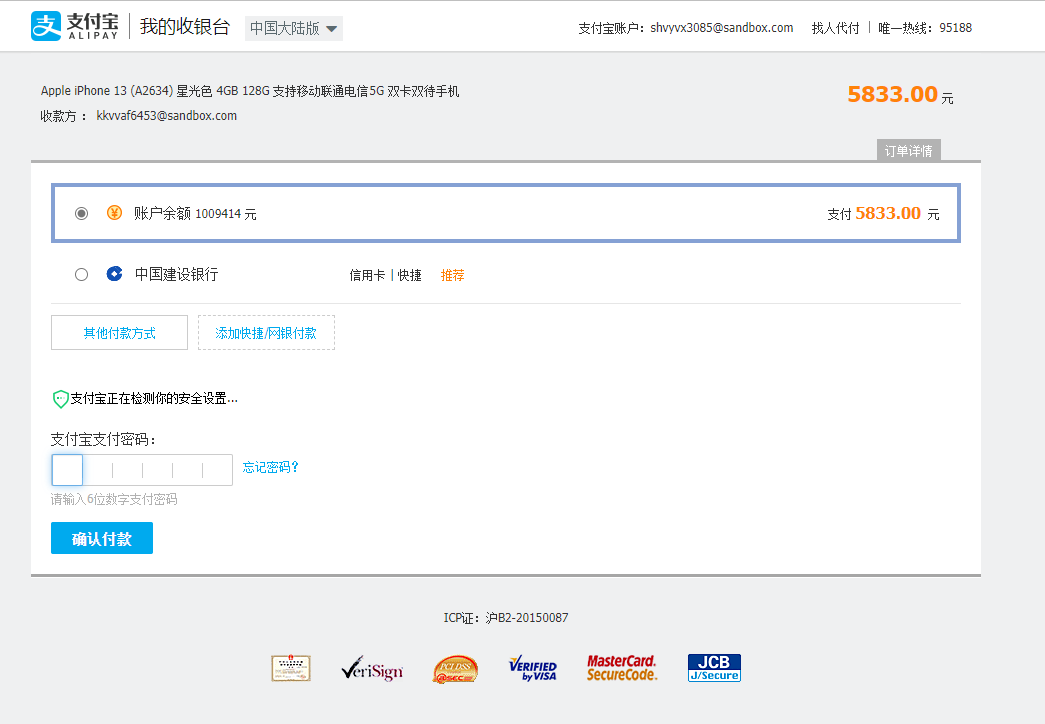This screenshot has width=1045, height=724.
Task: Click the Alipay logo
Action: (75, 26)
